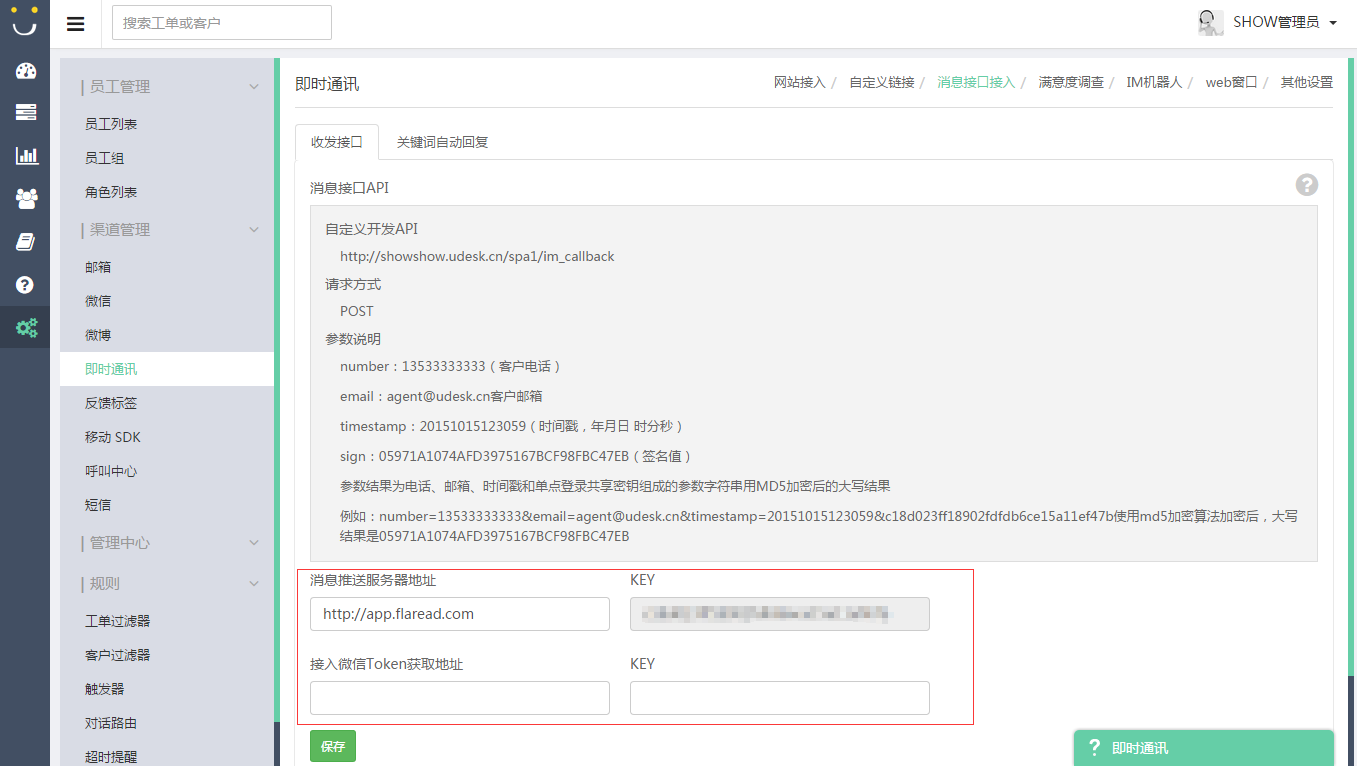Open the settings gears icon in sidebar
Image resolution: width=1357 pixels, height=766 pixels.
pos(26,327)
